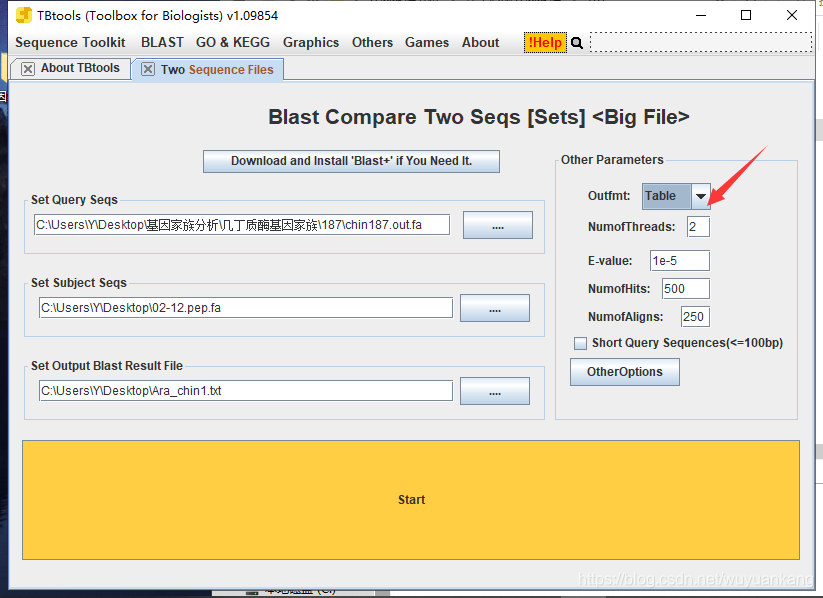Switch to the About TBtools tab
823x598 pixels.
click(80, 68)
